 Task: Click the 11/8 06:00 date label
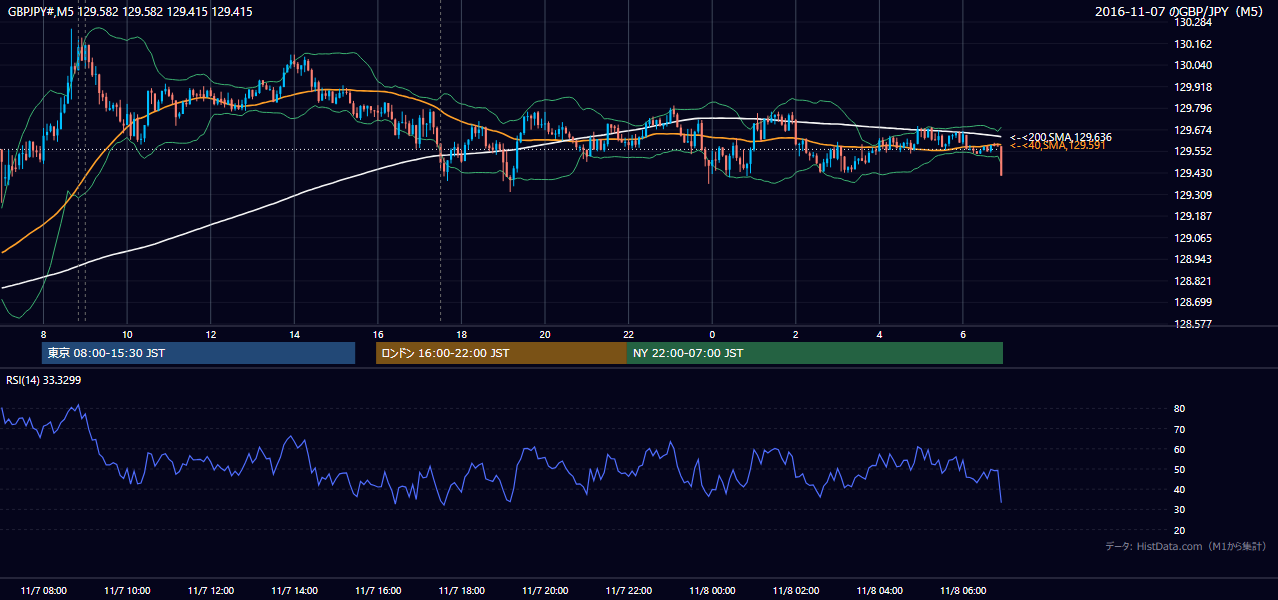(962, 591)
